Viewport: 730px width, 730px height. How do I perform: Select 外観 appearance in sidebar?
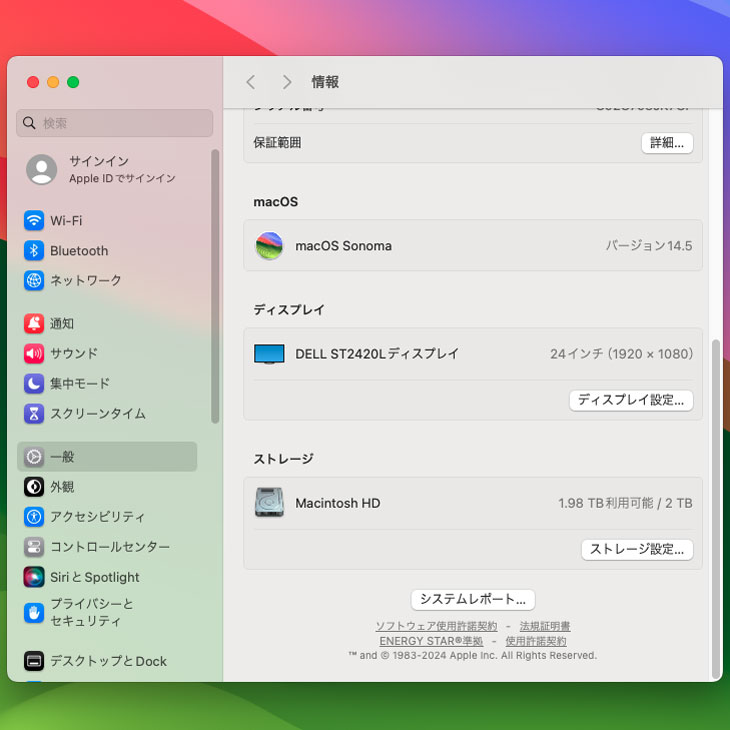(x=62, y=487)
